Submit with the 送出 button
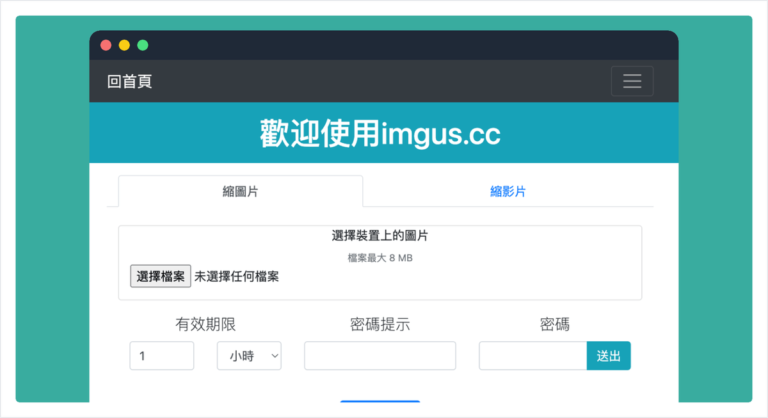Viewport: 768px width, 418px height. pos(609,356)
